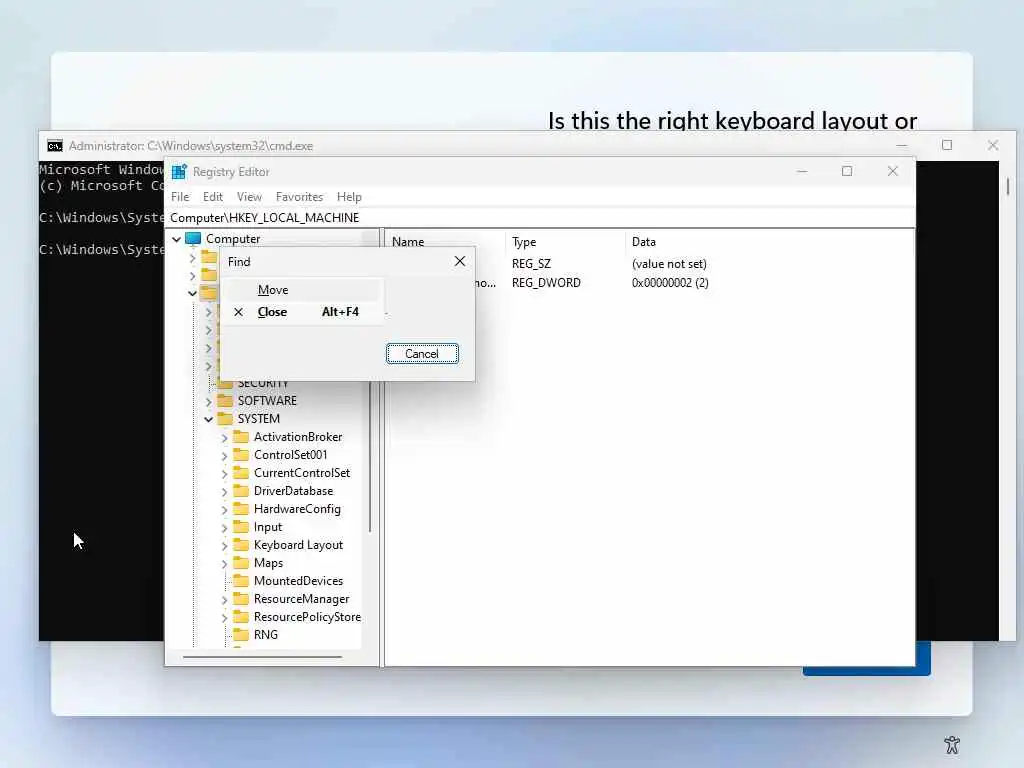Click the Computer icon in the tree
The image size is (1024, 768).
pyautogui.click(x=193, y=238)
